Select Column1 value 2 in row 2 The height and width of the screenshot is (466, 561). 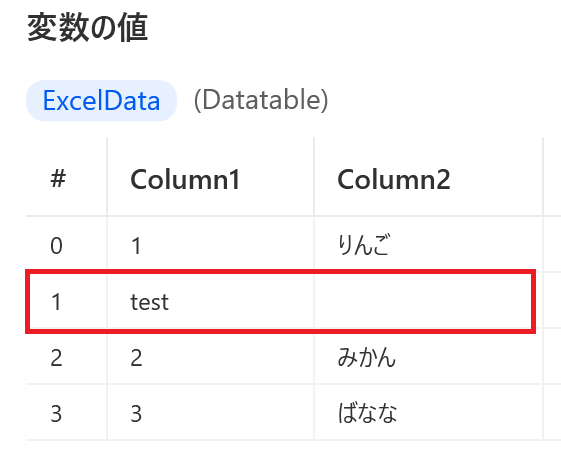point(136,358)
